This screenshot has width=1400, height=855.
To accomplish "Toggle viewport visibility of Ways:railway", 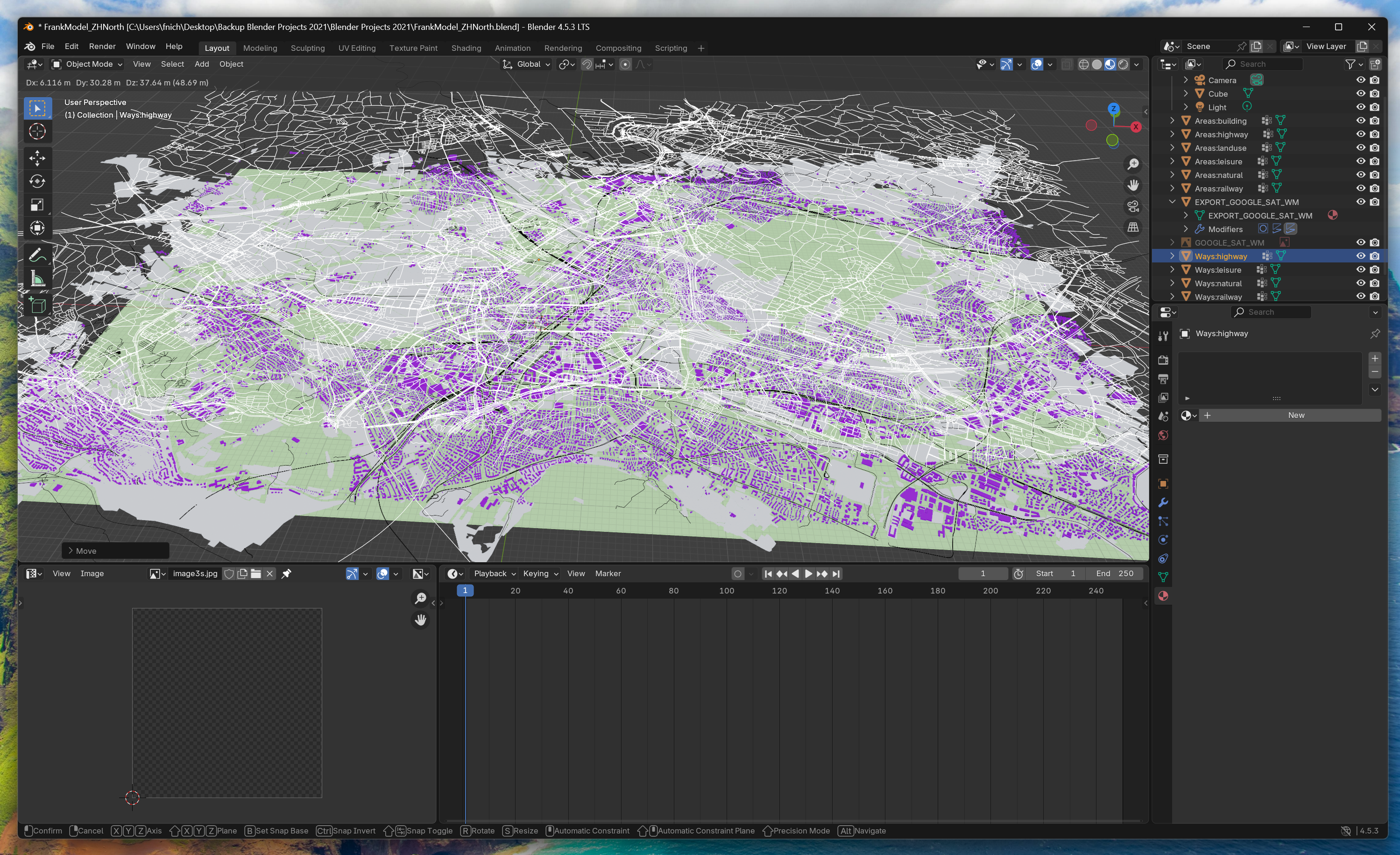I will point(1360,297).
